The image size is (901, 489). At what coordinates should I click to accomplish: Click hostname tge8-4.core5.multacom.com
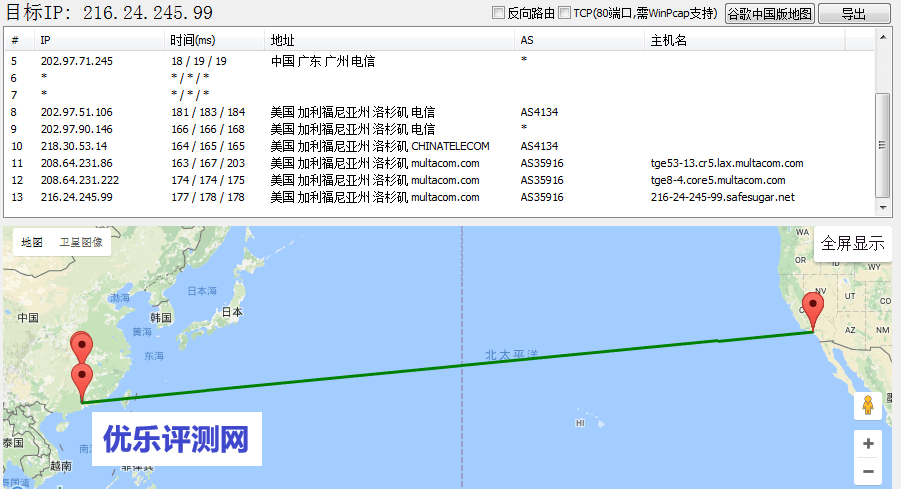click(718, 180)
